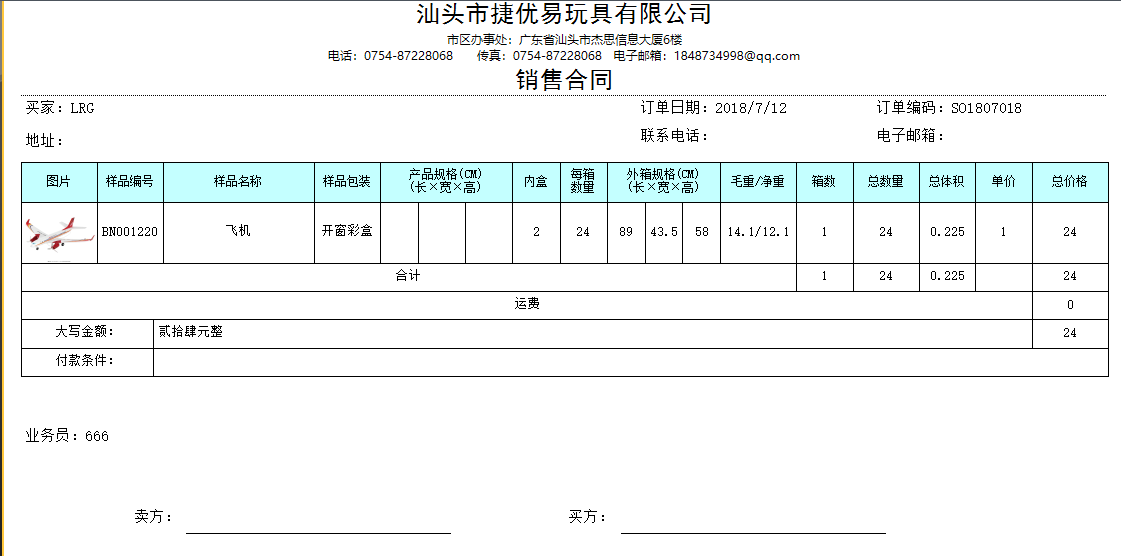The image size is (1121, 556).
Task: Click the 飞机 sample name cell
Action: click(238, 232)
